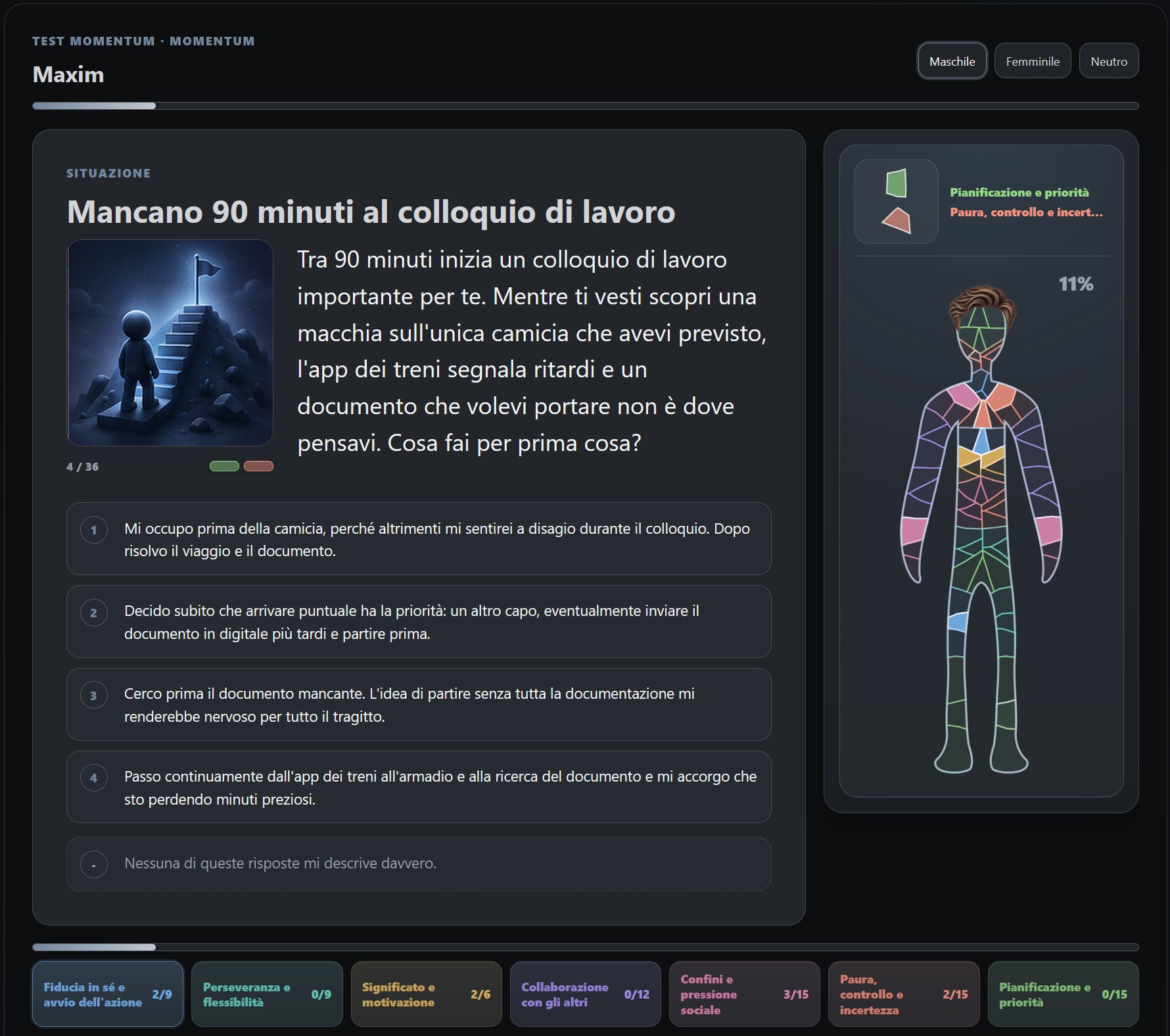Click the green "Pianificazione e priorità" legend label

[1019, 193]
